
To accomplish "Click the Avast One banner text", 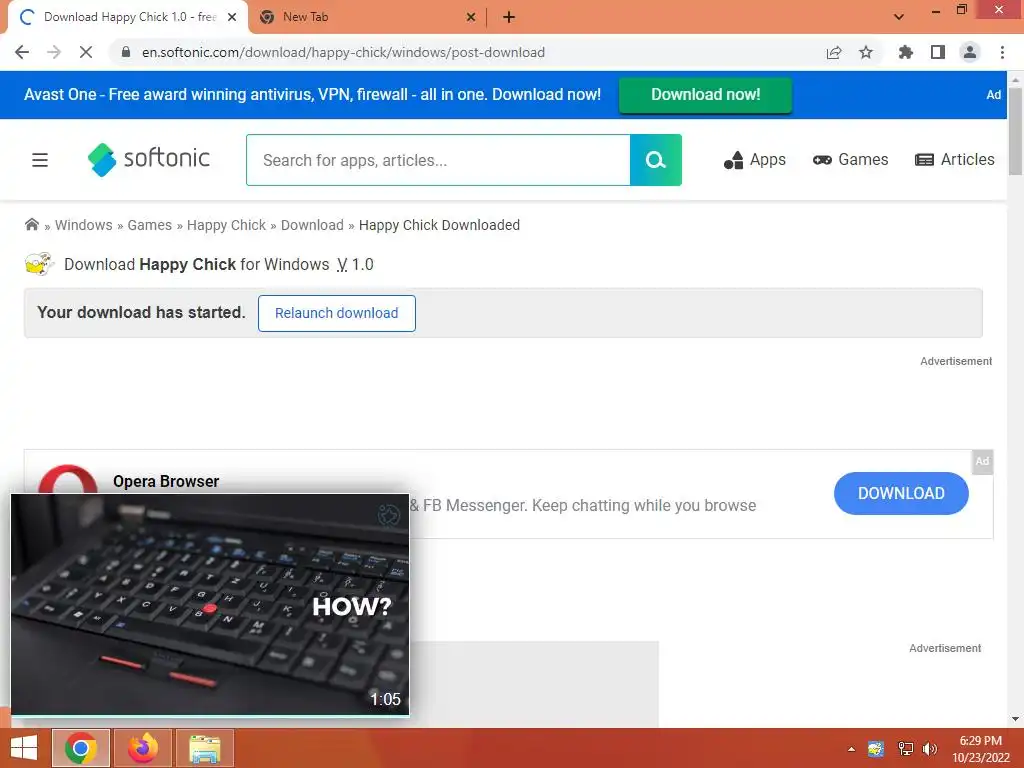I will 312,95.
